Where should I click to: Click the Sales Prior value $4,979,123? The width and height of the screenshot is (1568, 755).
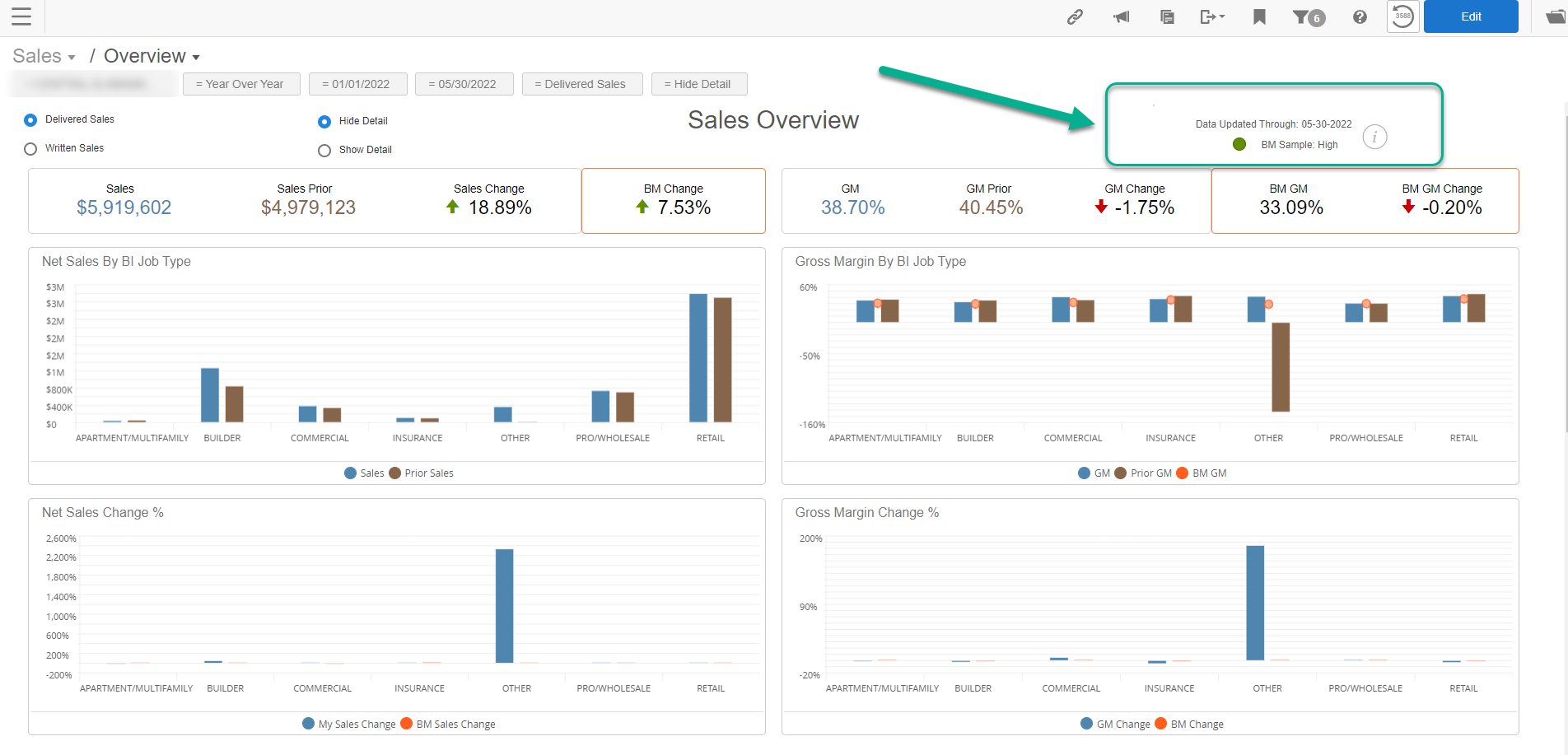(308, 207)
